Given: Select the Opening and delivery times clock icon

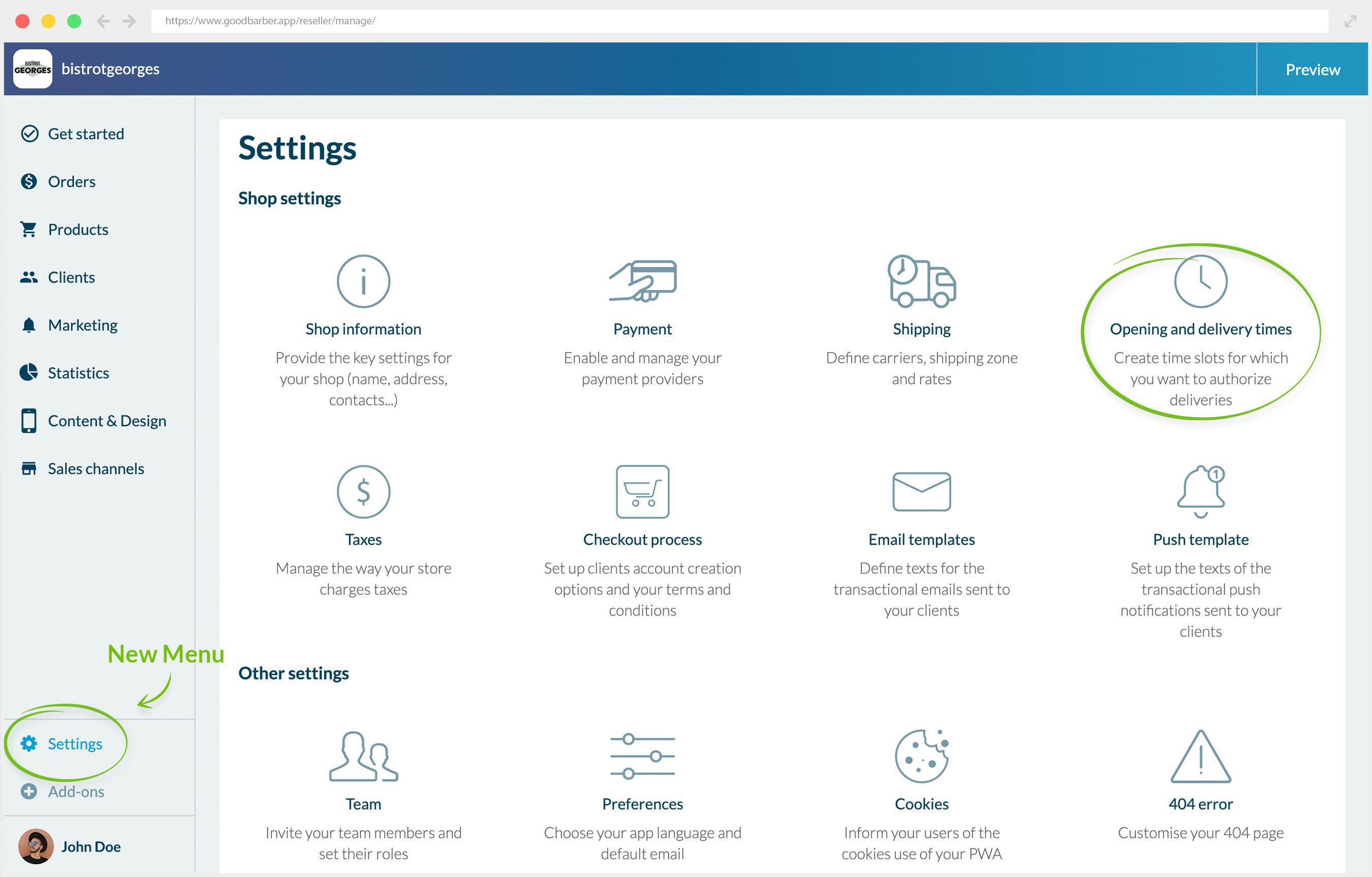Looking at the screenshot, I should click(1200, 281).
